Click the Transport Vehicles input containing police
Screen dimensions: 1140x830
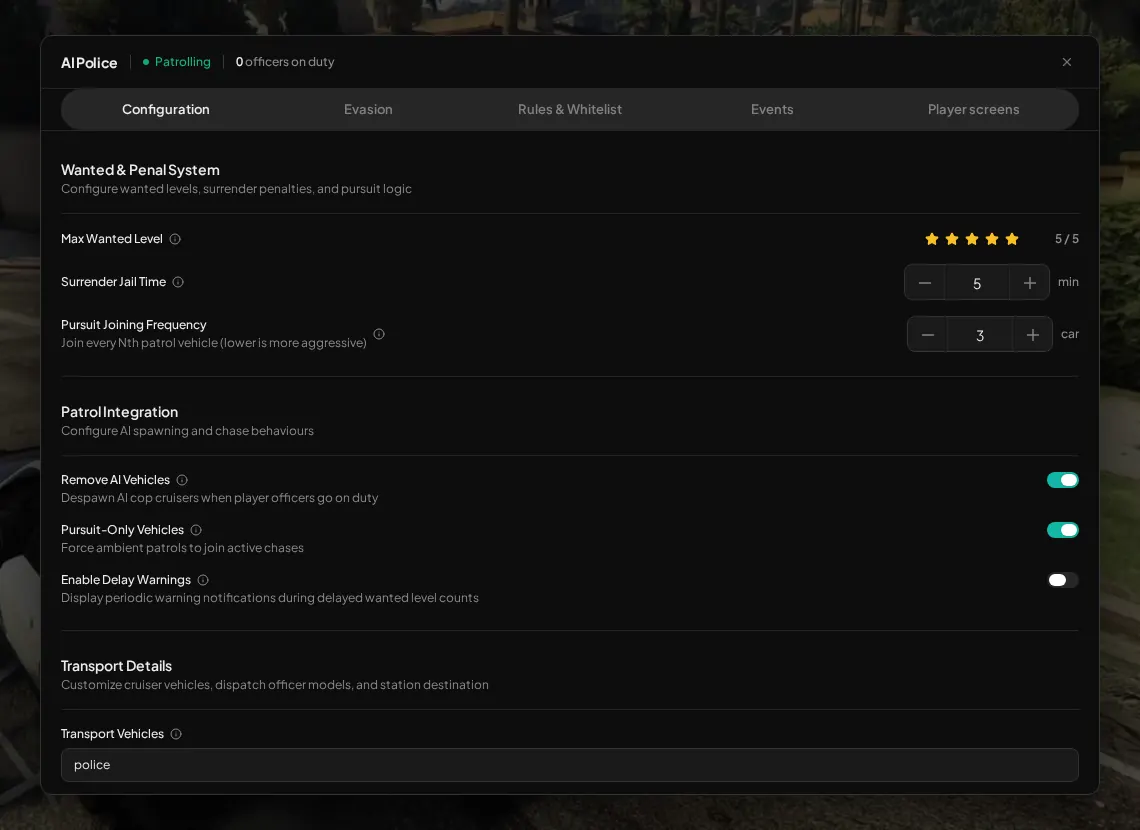tap(570, 765)
